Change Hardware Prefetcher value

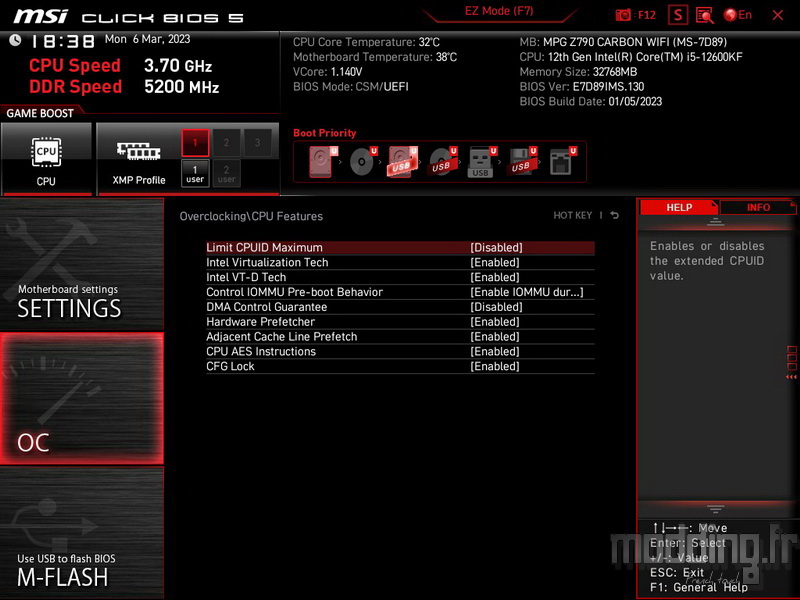(494, 321)
